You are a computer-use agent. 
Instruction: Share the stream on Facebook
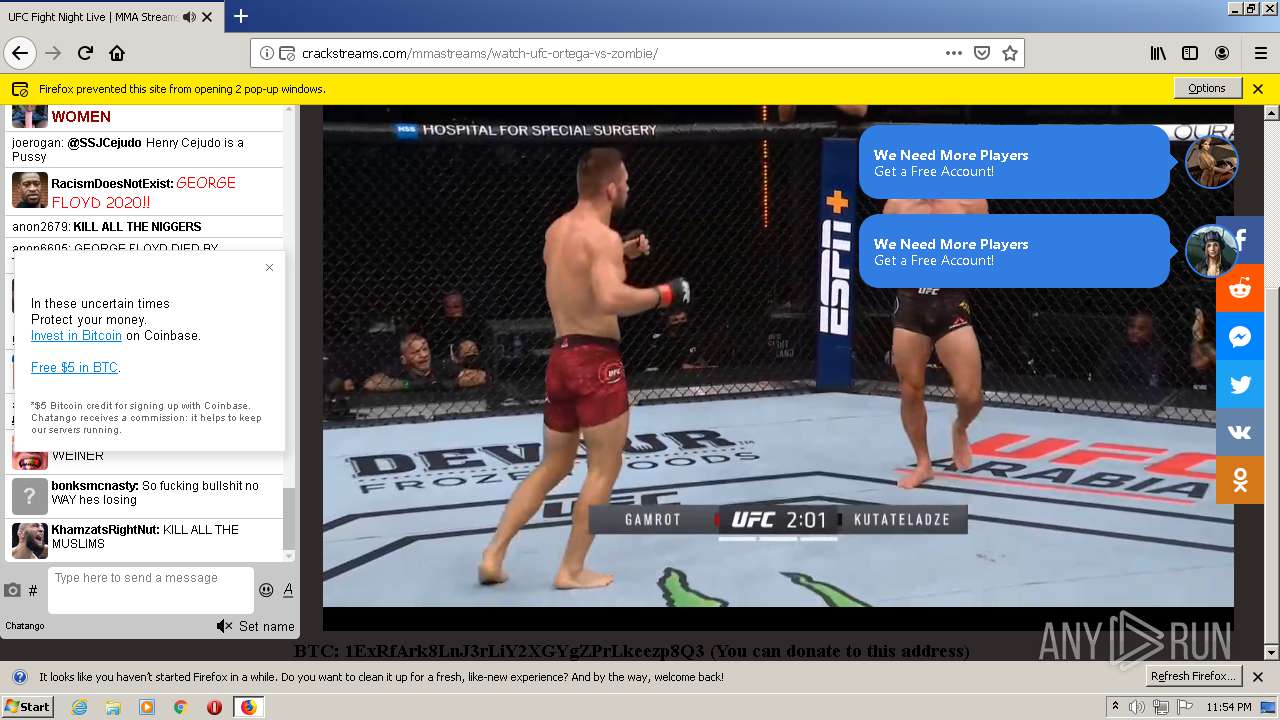pos(1240,240)
